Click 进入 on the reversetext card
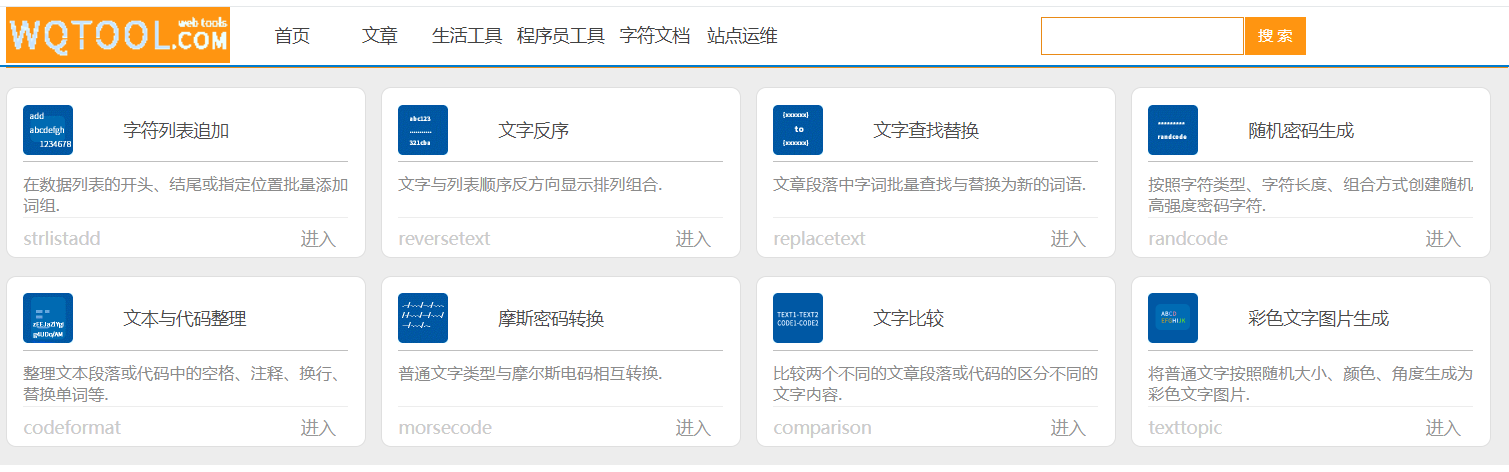1509x472 pixels. tap(693, 239)
